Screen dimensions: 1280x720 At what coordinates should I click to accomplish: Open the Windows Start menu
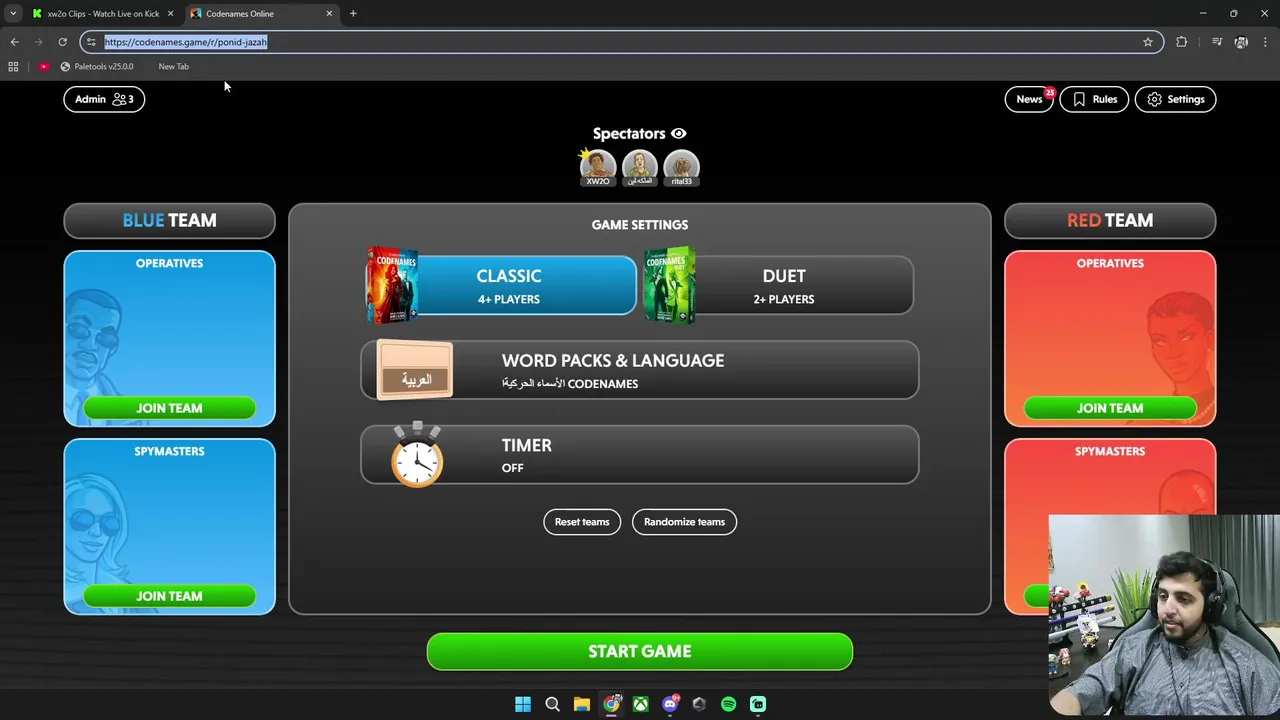[523, 704]
